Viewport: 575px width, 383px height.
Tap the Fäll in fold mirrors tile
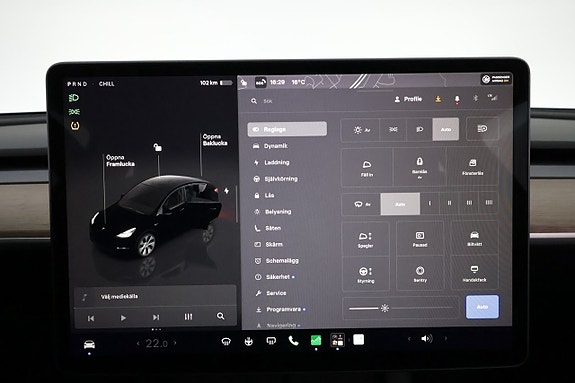367,168
